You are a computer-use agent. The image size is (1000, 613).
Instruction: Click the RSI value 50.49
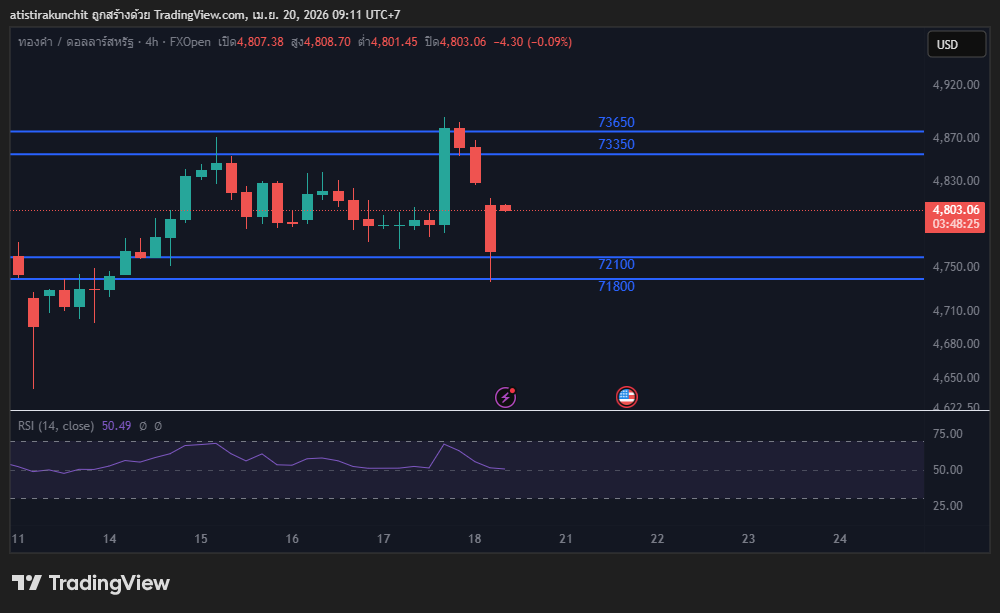[116, 426]
